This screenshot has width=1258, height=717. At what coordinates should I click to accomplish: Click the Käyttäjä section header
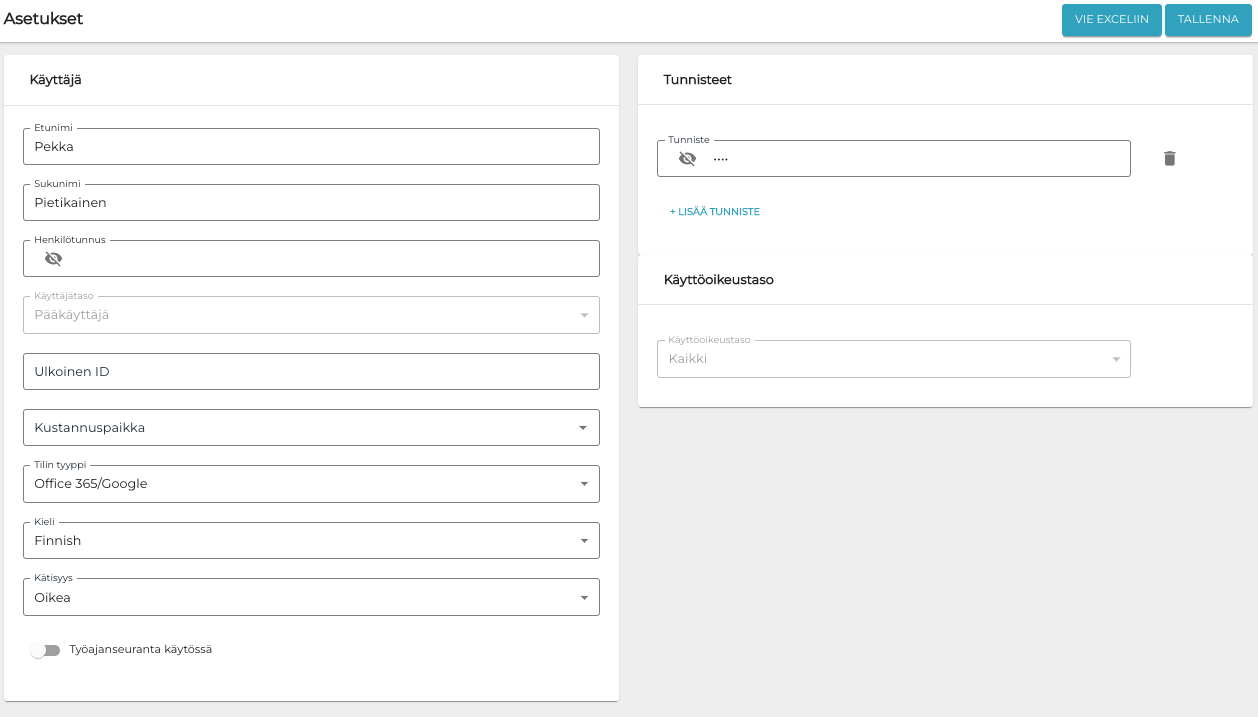tap(56, 80)
